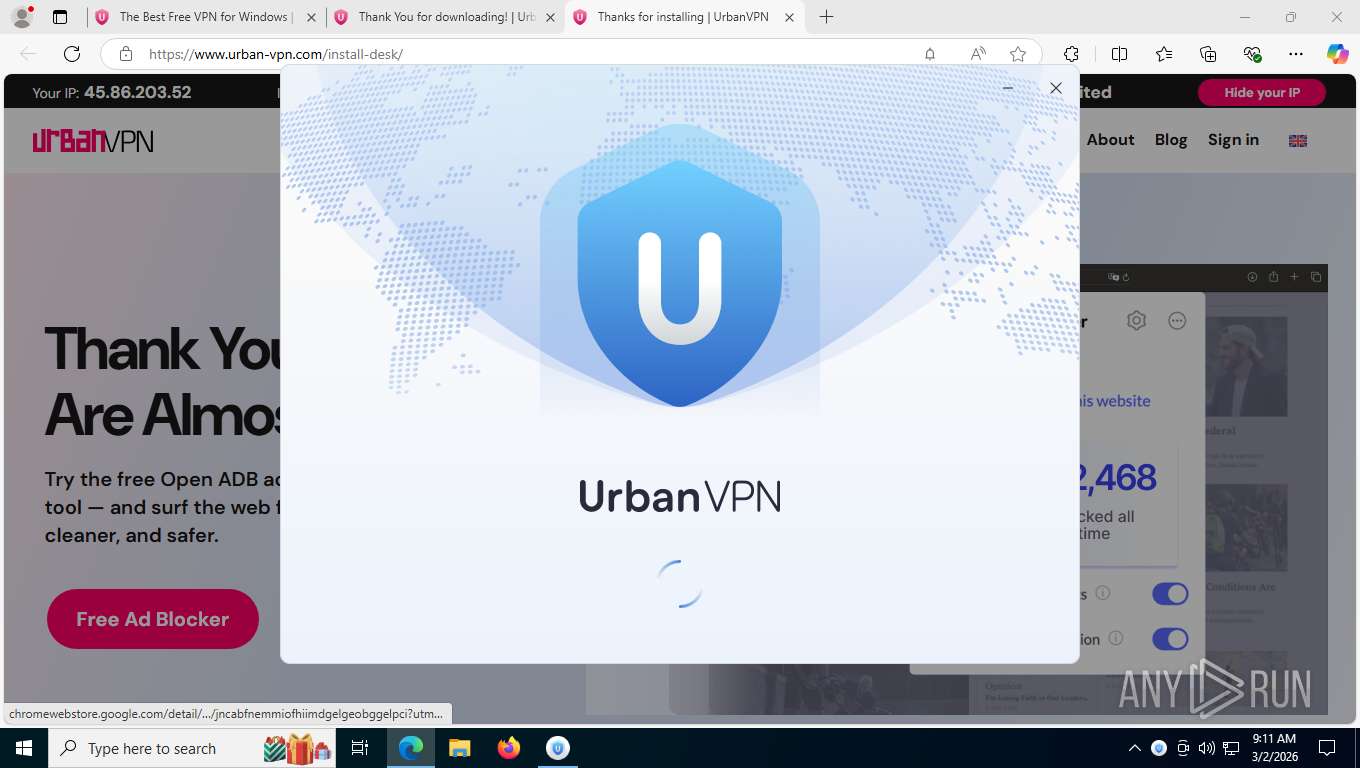Click the UrbanVPN taskbar app icon
The width and height of the screenshot is (1360, 768).
[558, 748]
